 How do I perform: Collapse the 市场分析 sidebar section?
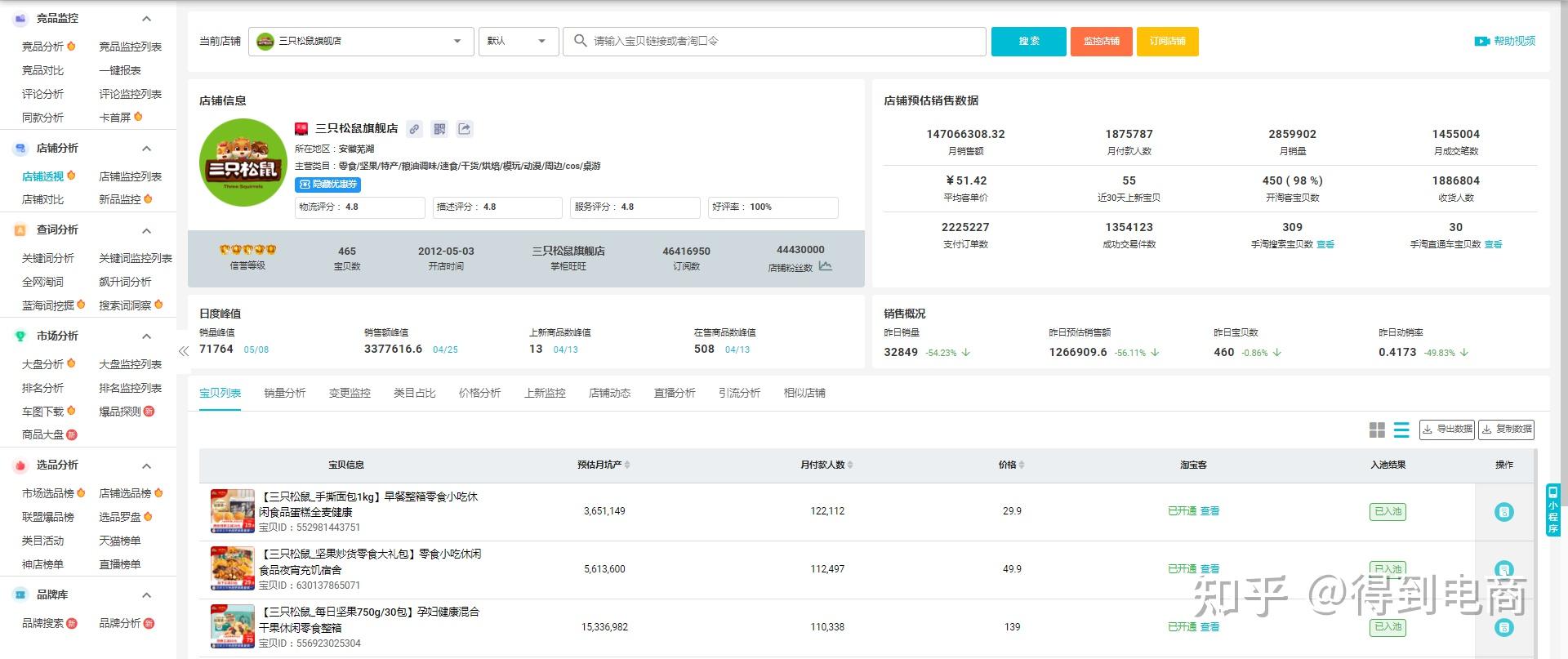pos(147,336)
